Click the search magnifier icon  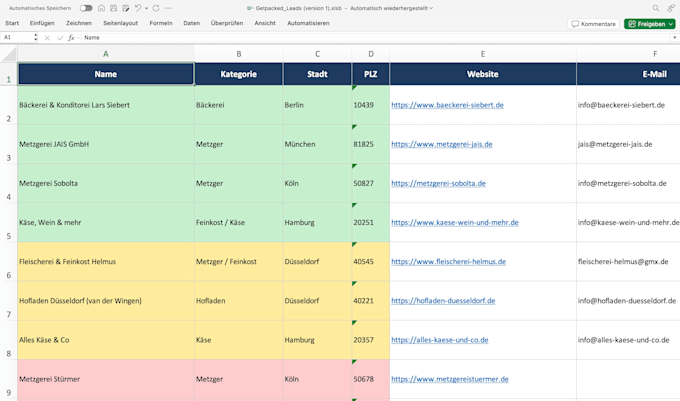pyautogui.click(x=655, y=8)
